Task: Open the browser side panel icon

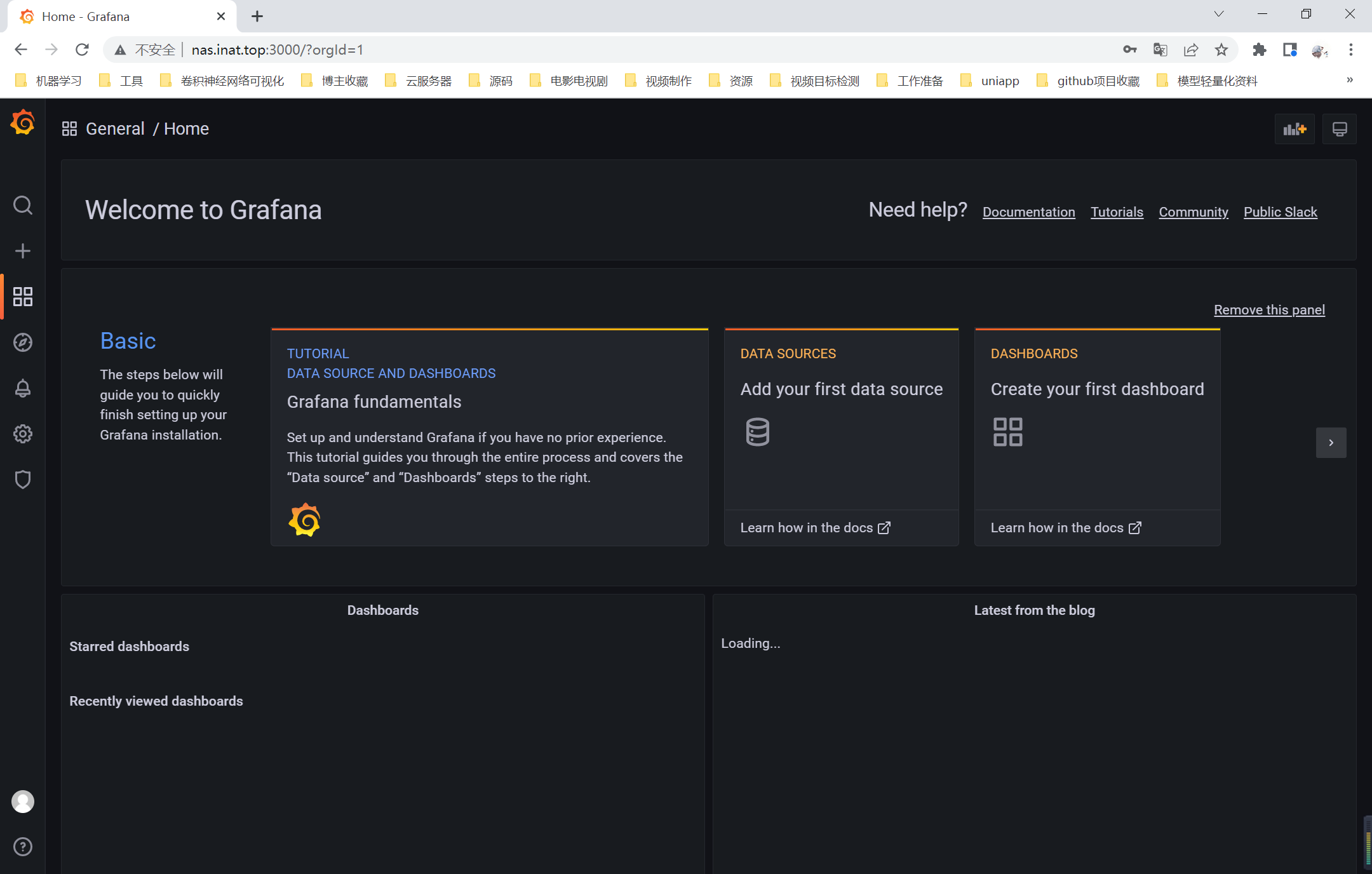Action: point(1290,50)
